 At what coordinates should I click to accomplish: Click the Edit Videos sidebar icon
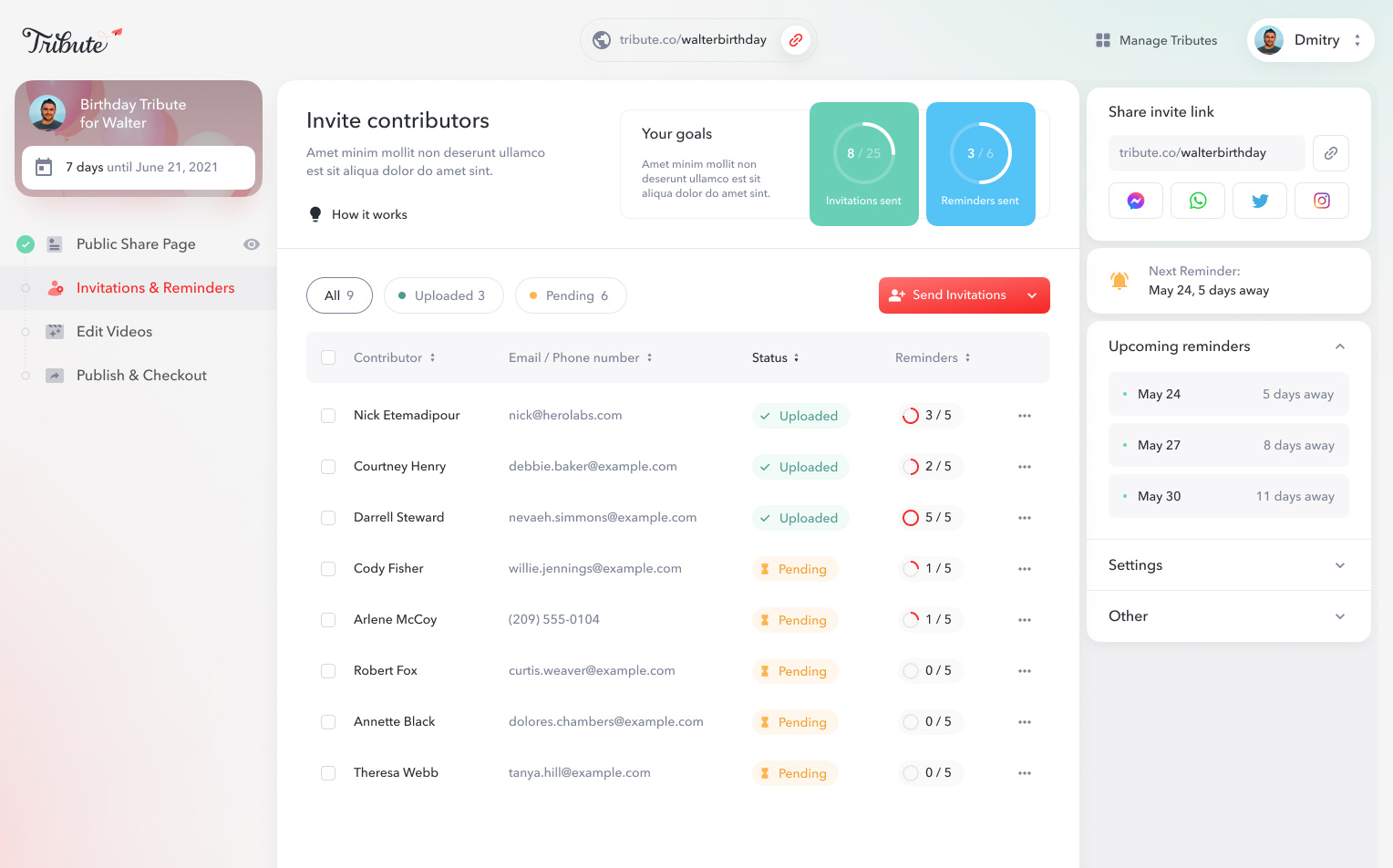(55, 332)
